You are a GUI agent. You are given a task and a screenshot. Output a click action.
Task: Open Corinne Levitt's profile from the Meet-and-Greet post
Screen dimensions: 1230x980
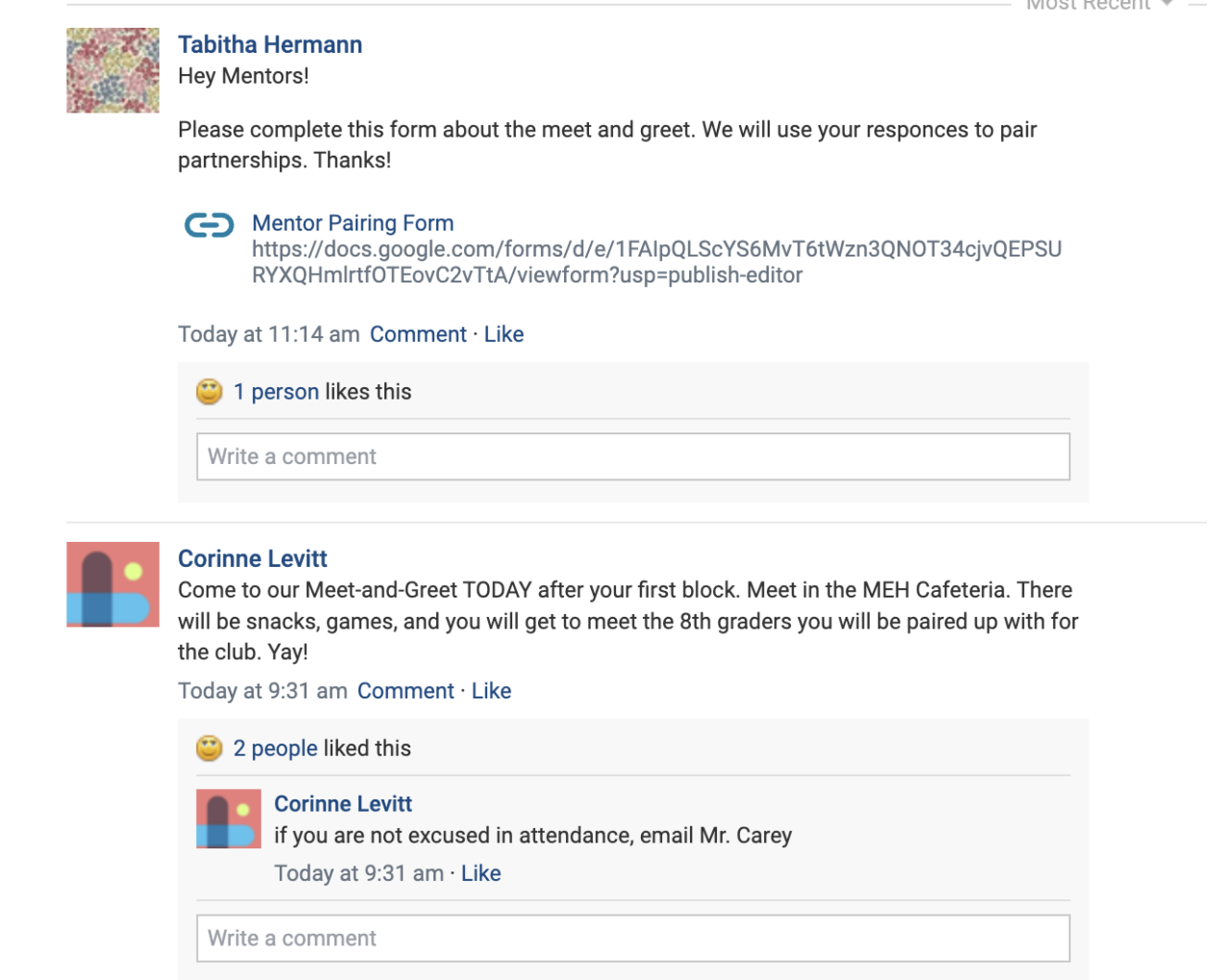click(253, 559)
